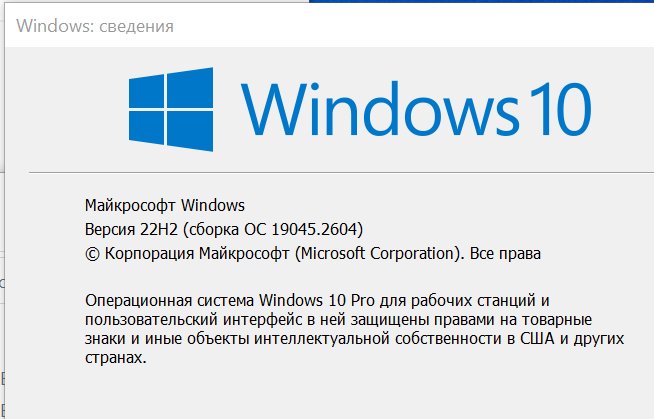The width and height of the screenshot is (654, 419).
Task: Click "Windows 10 Pro" in the paragraph
Action: tap(306, 300)
